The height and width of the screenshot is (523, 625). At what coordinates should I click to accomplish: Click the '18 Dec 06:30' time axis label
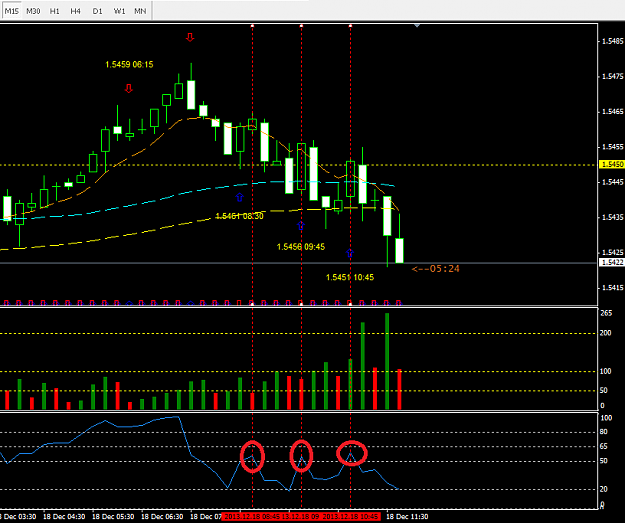(x=162, y=517)
